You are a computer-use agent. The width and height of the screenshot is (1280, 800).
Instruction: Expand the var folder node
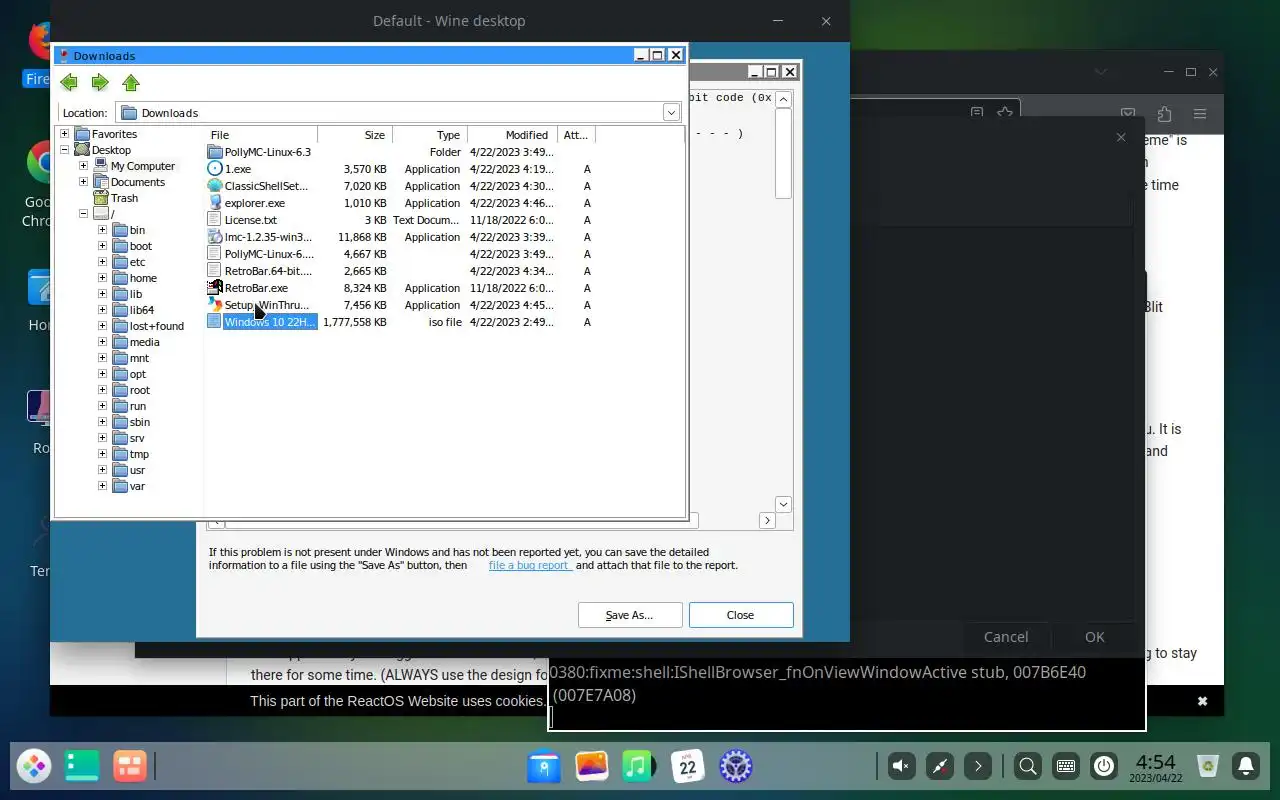(x=102, y=486)
